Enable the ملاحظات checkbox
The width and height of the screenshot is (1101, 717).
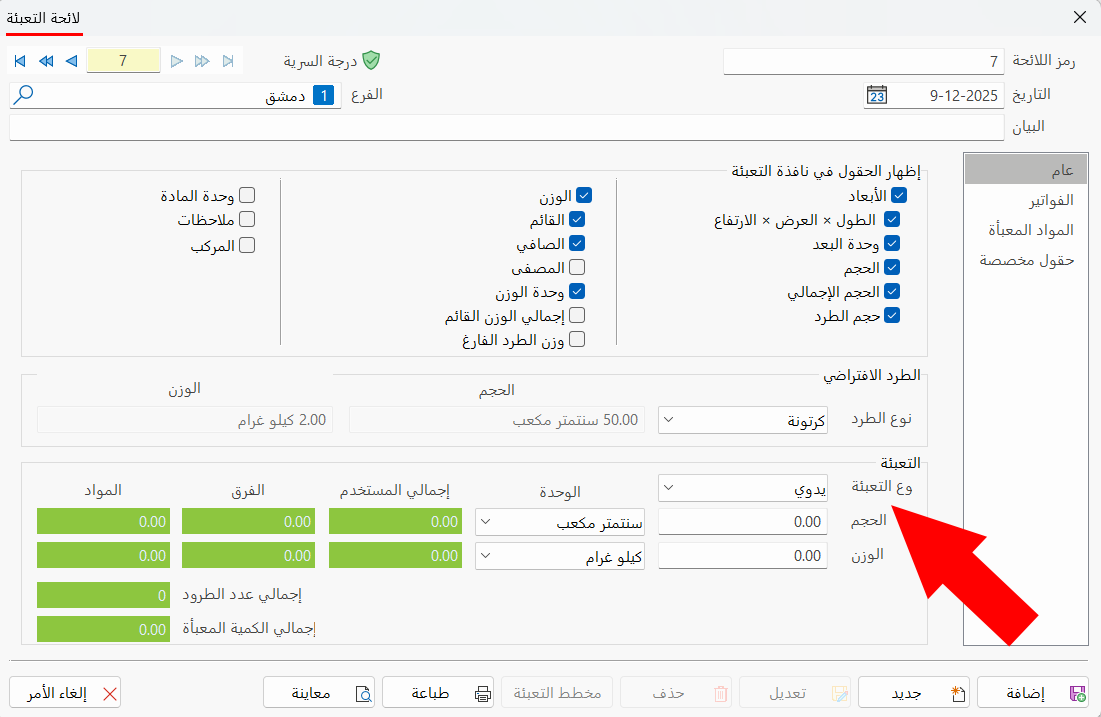pos(245,219)
